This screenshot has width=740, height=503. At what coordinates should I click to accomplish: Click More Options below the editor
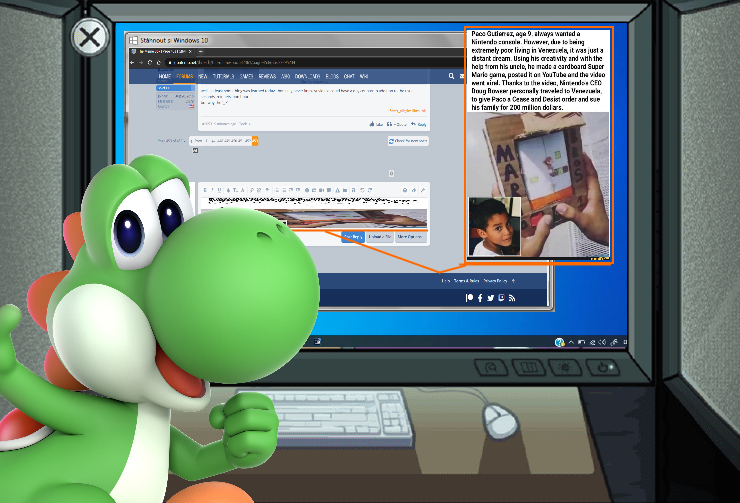click(409, 237)
